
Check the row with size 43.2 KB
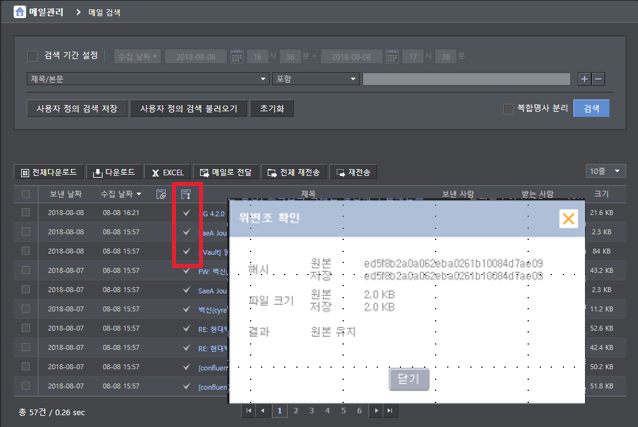(x=26, y=270)
